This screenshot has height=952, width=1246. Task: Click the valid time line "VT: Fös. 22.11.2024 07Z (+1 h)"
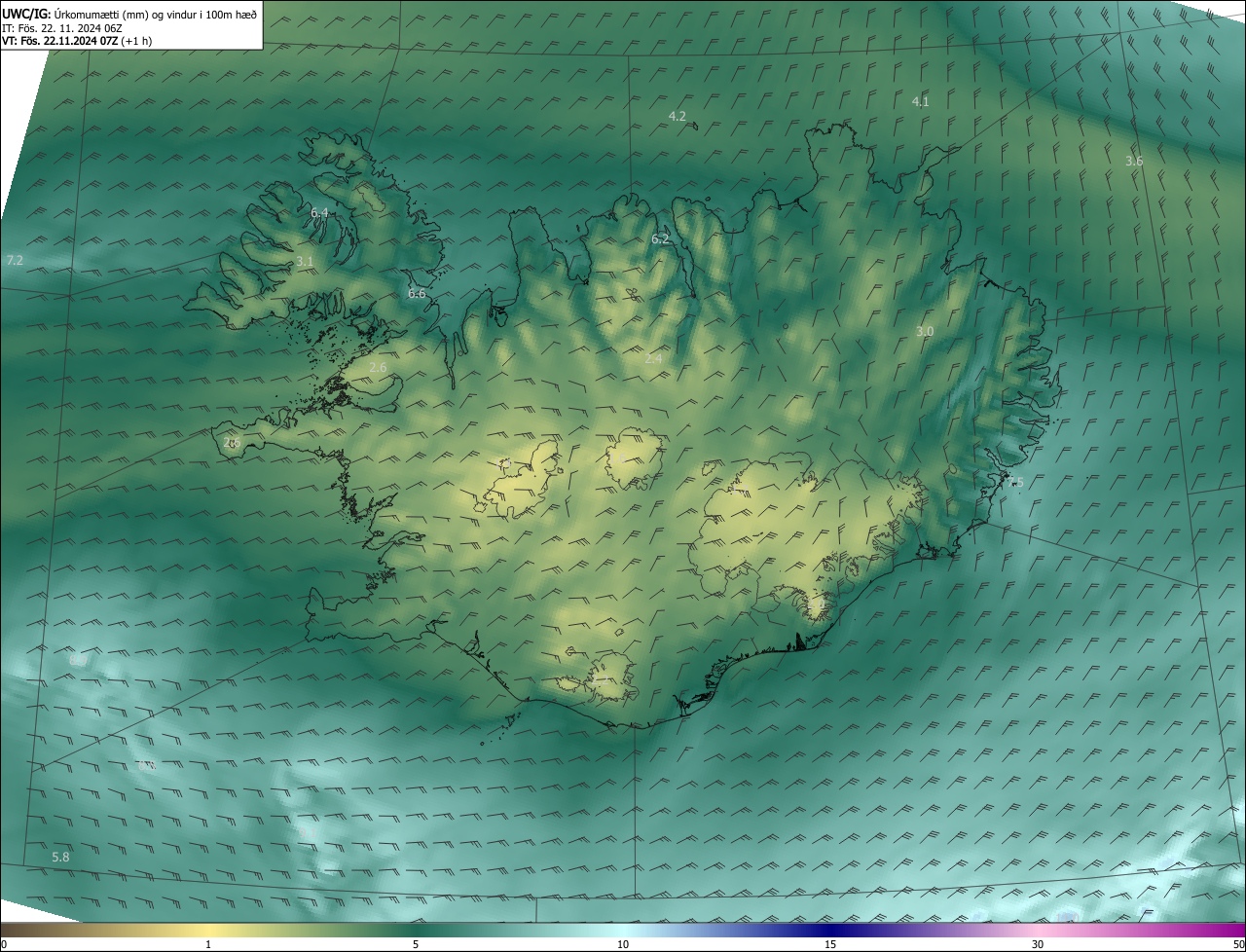click(x=77, y=41)
